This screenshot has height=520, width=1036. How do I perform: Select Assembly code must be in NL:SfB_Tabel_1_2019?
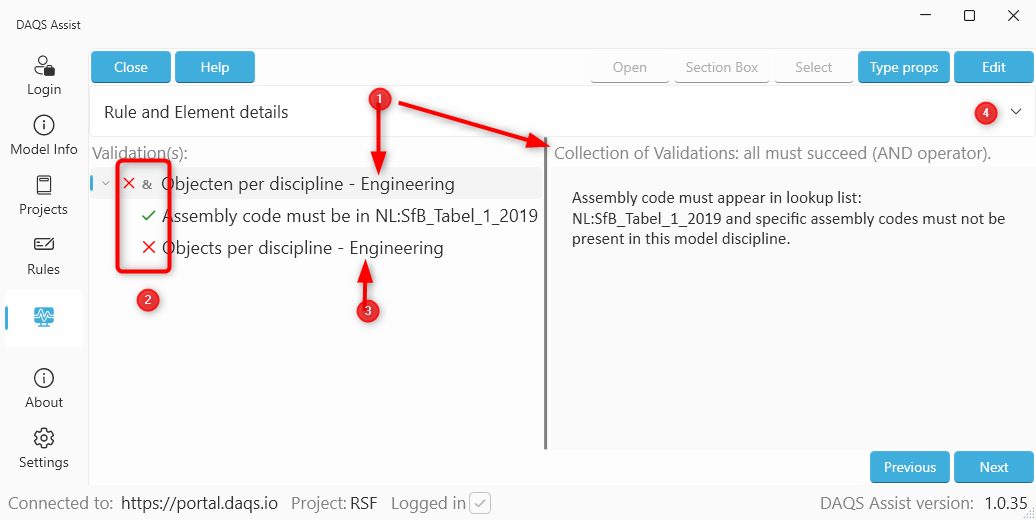click(349, 216)
